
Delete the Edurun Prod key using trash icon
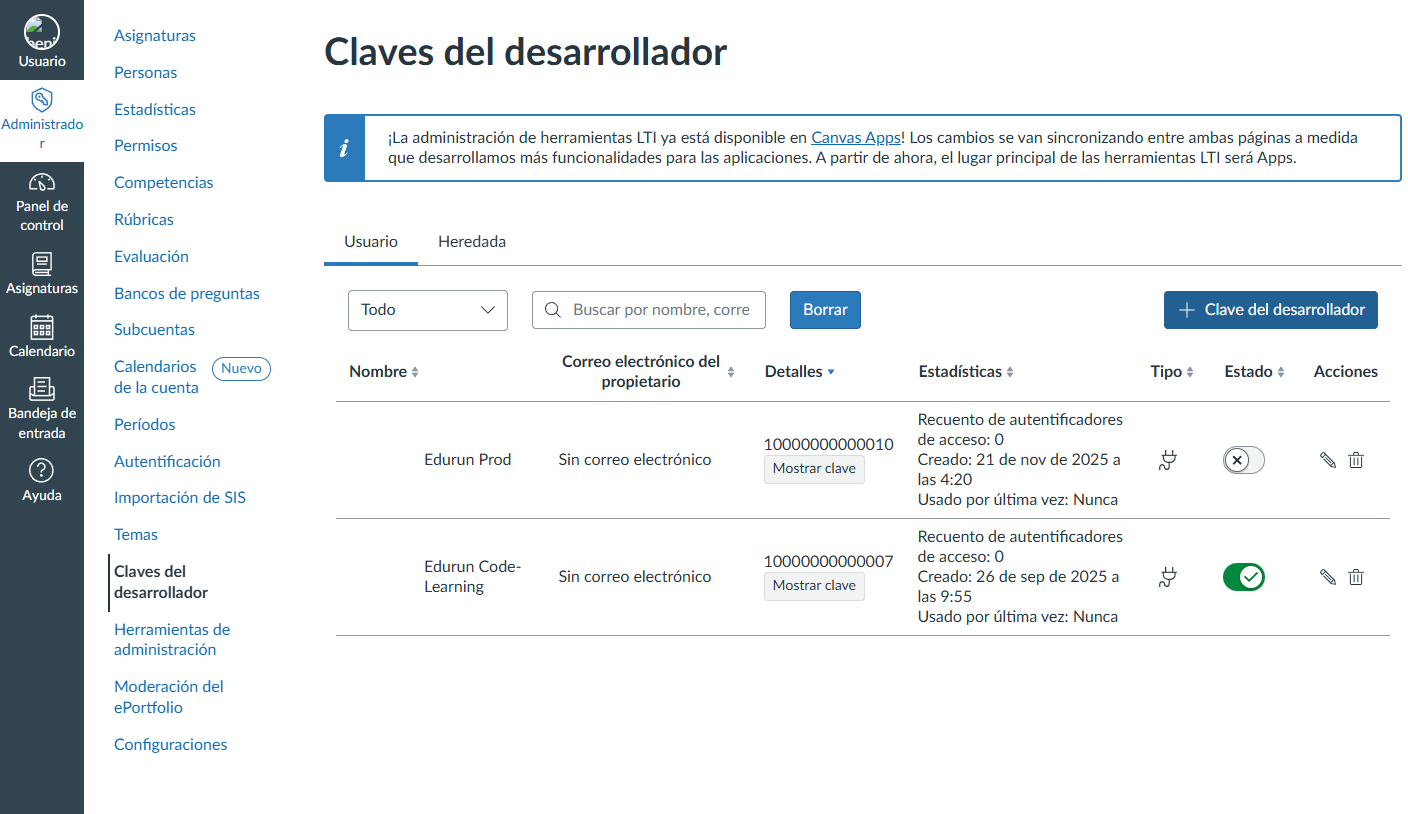click(x=1356, y=460)
